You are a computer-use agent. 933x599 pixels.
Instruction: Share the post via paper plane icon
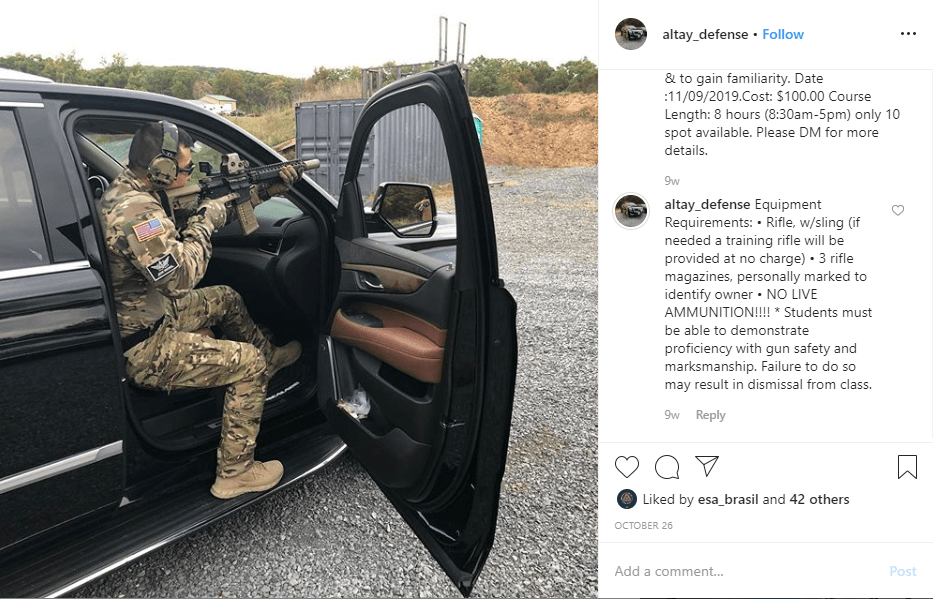tap(707, 466)
